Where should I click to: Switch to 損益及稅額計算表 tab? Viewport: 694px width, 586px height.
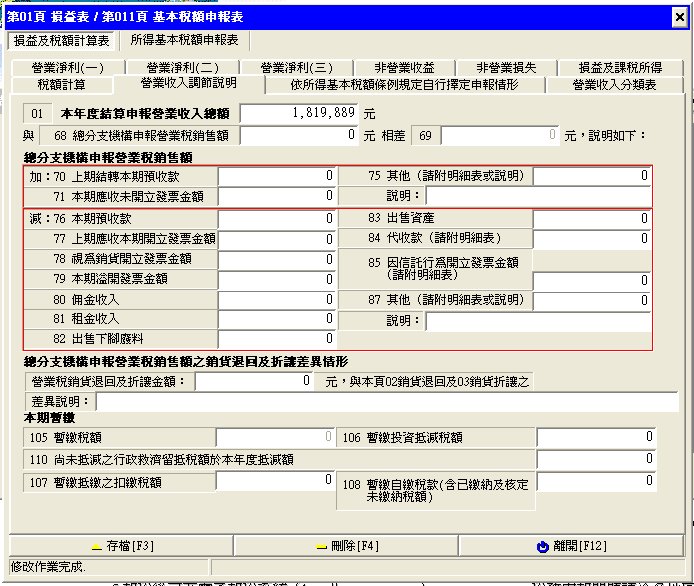61,41
